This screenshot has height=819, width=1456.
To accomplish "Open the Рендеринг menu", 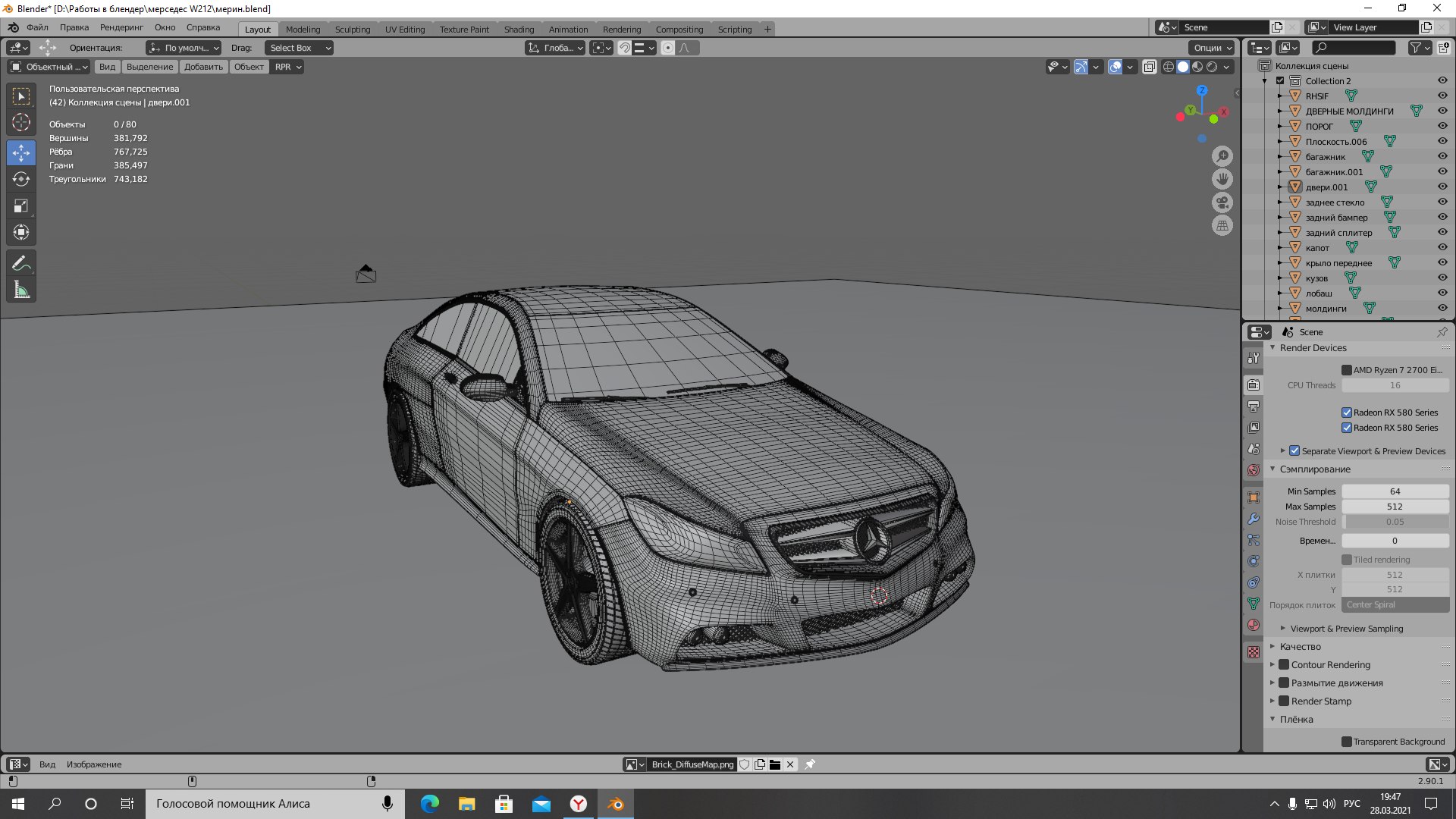I will tap(121, 27).
